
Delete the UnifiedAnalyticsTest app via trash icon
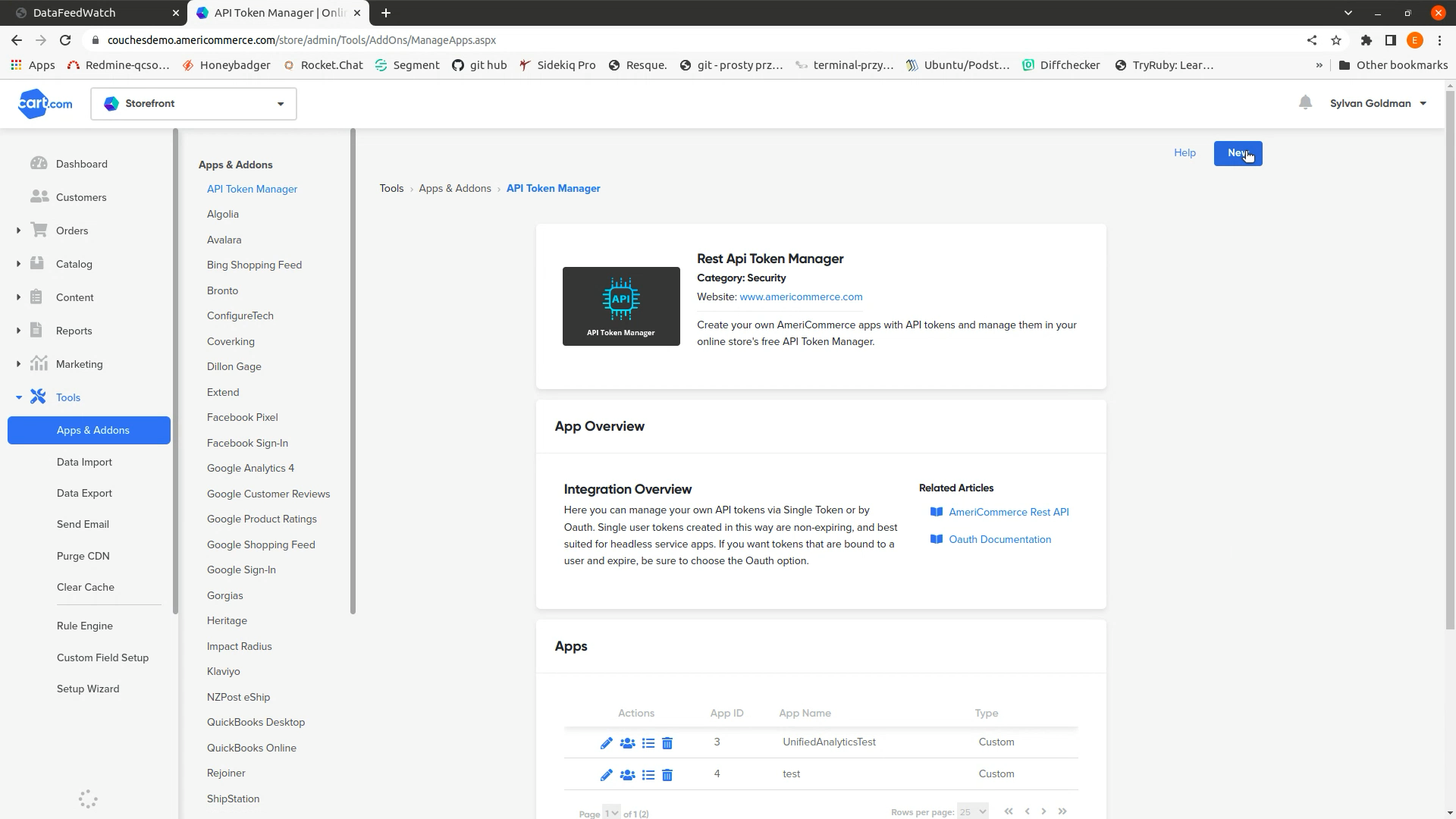pos(667,743)
